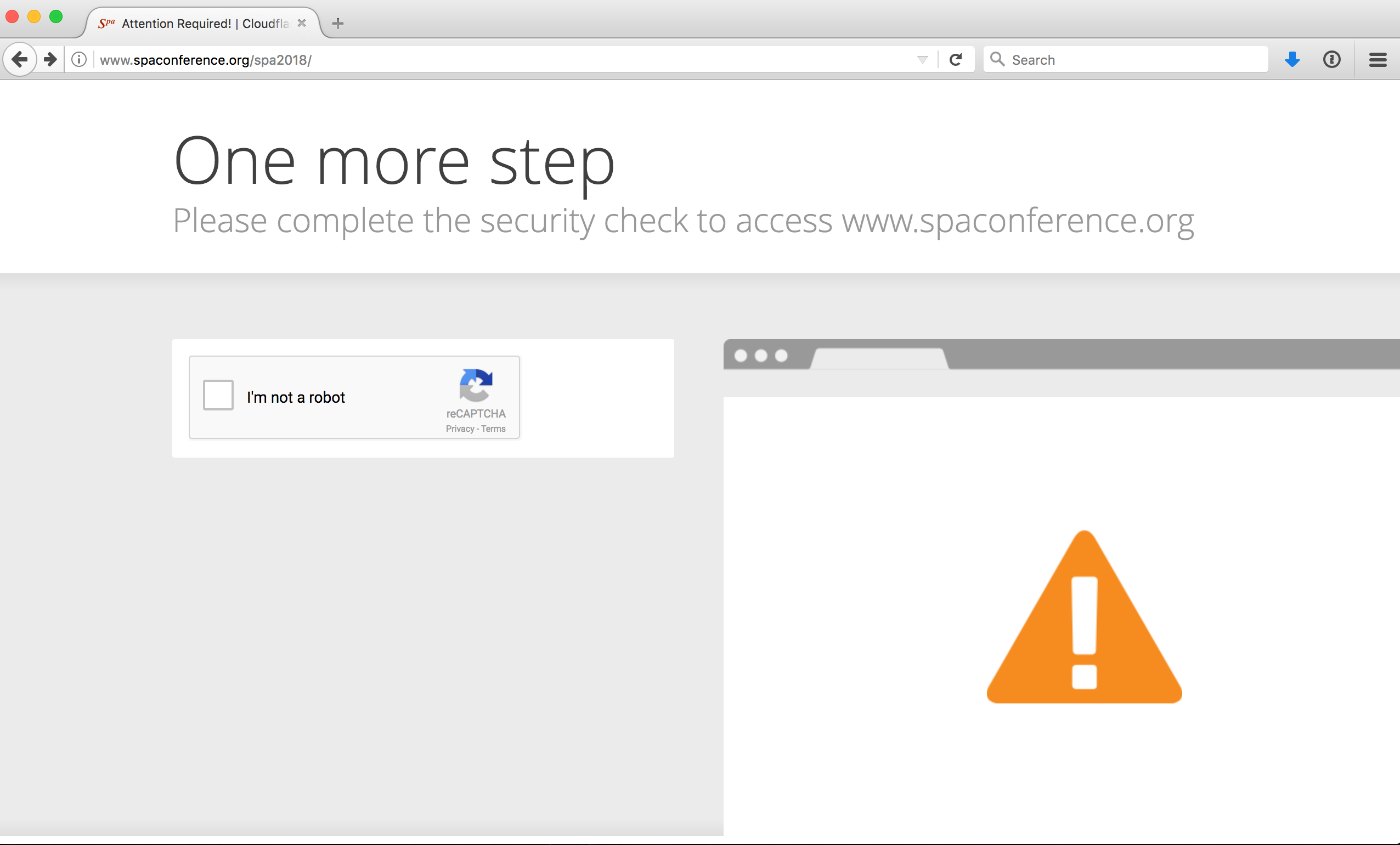Check the reCAPTCHA verification checkbox
The width and height of the screenshot is (1400, 845).
click(218, 397)
